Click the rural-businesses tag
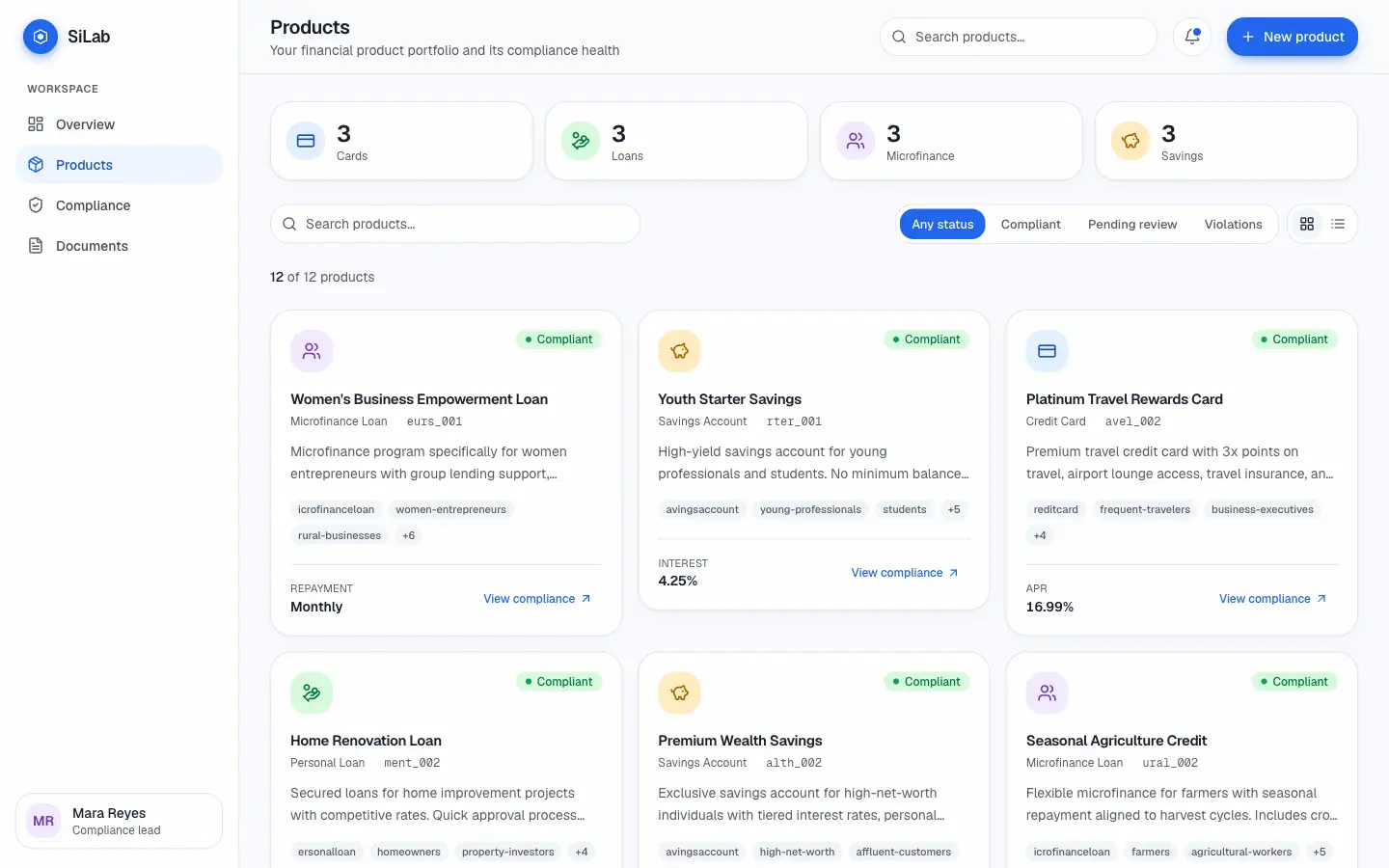The height and width of the screenshot is (868, 1389). click(340, 535)
